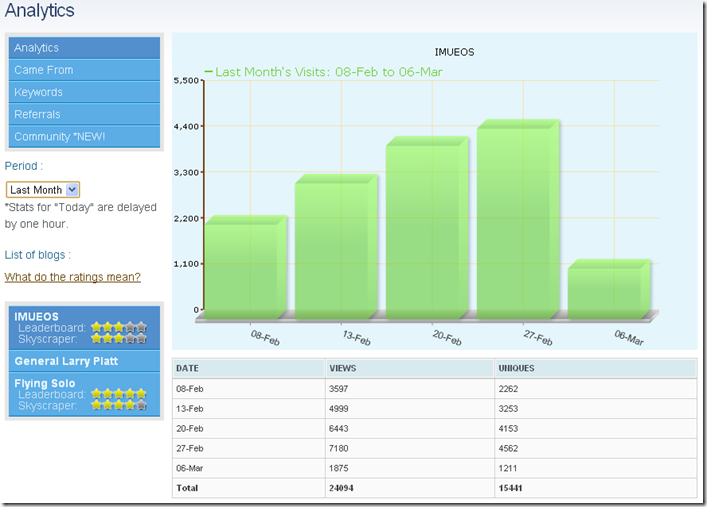Click the Total row label
Image resolution: width=707 pixels, height=507 pixels.
click(x=187, y=488)
